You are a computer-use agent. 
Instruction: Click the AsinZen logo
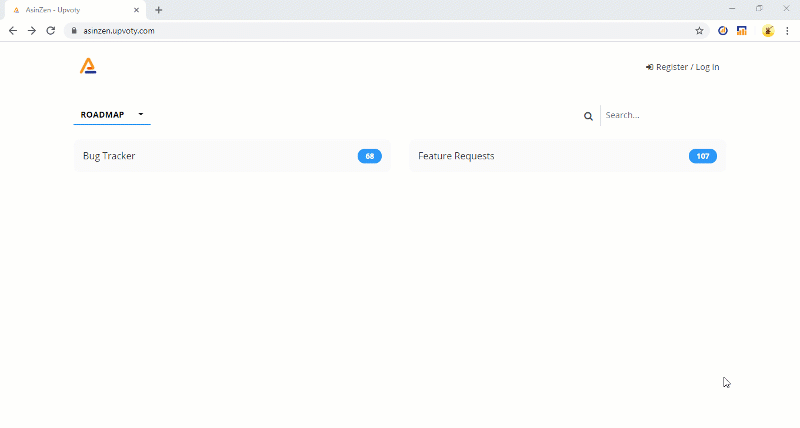(88, 66)
